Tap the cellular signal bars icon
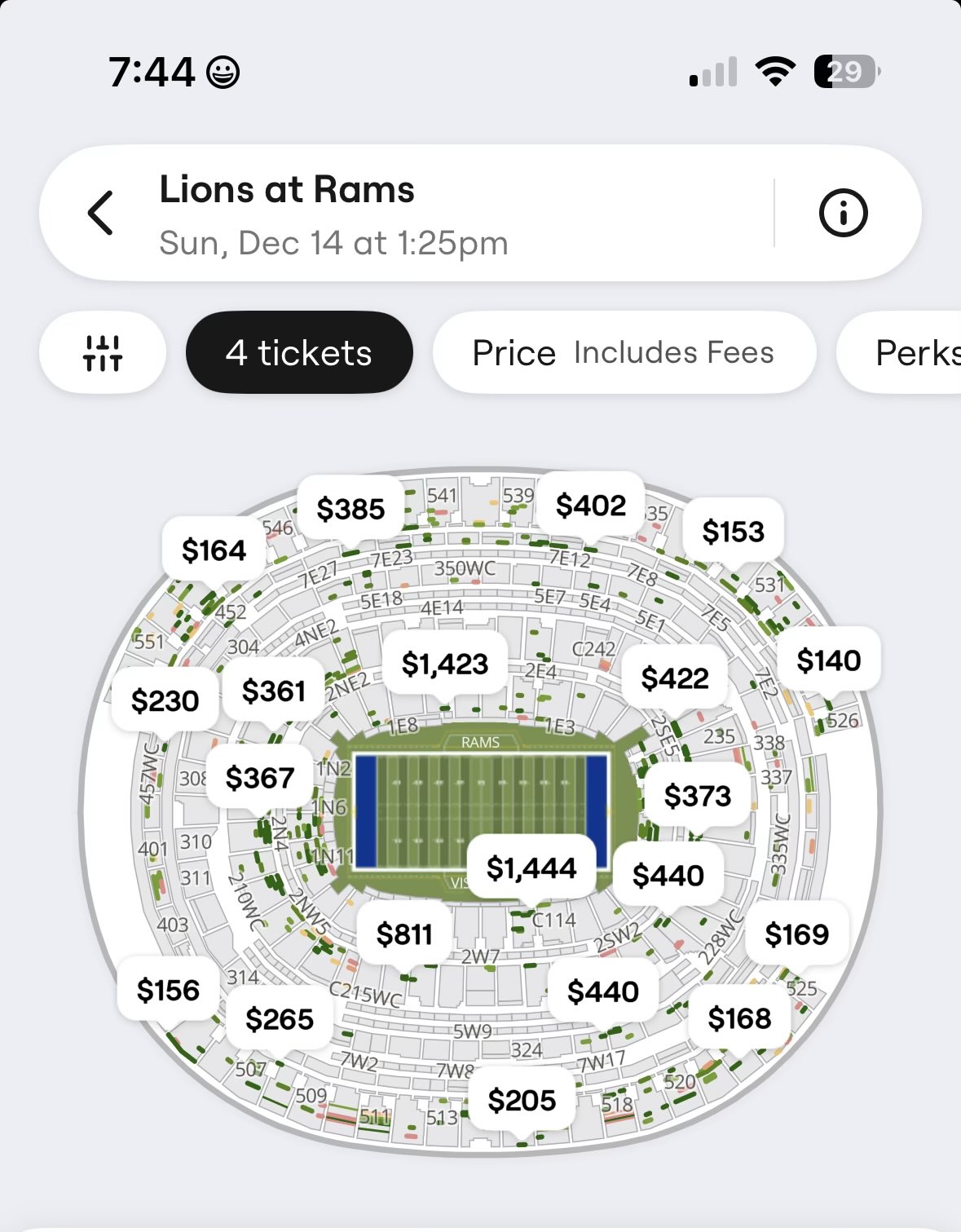Viewport: 961px width, 1232px height. pyautogui.click(x=713, y=72)
